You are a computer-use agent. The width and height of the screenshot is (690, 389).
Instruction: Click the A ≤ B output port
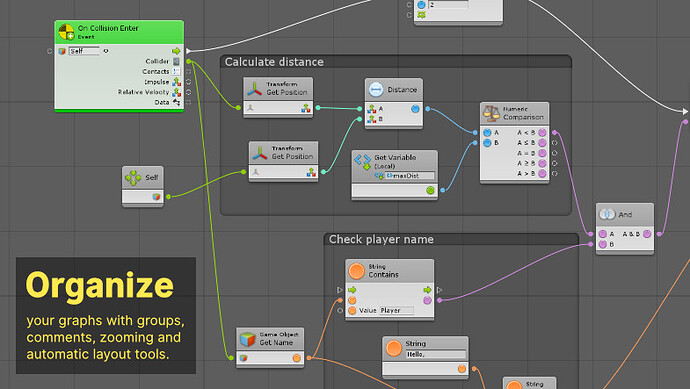tap(542, 143)
